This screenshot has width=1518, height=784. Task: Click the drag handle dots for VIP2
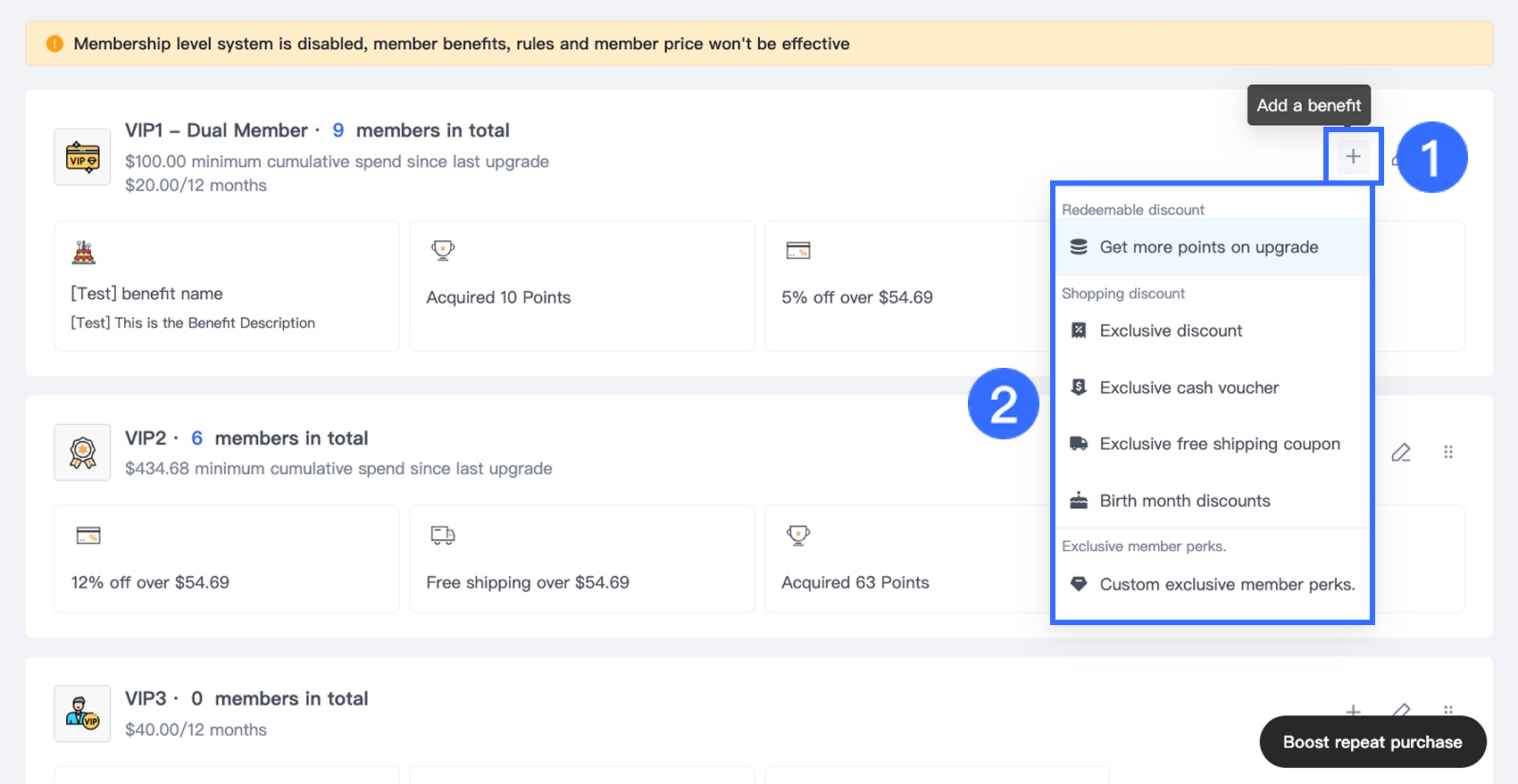point(1448,453)
